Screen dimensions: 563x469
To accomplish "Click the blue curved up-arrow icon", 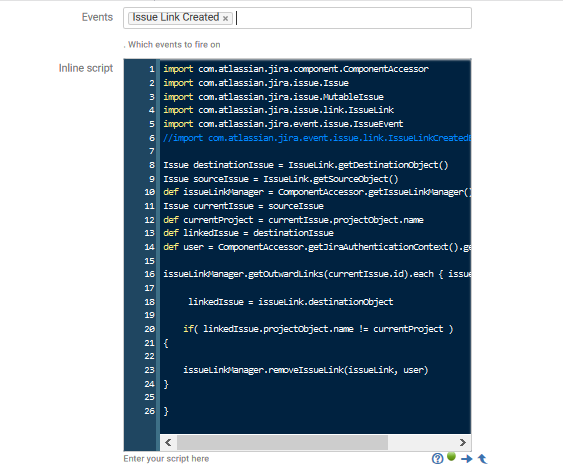I will [x=483, y=459].
